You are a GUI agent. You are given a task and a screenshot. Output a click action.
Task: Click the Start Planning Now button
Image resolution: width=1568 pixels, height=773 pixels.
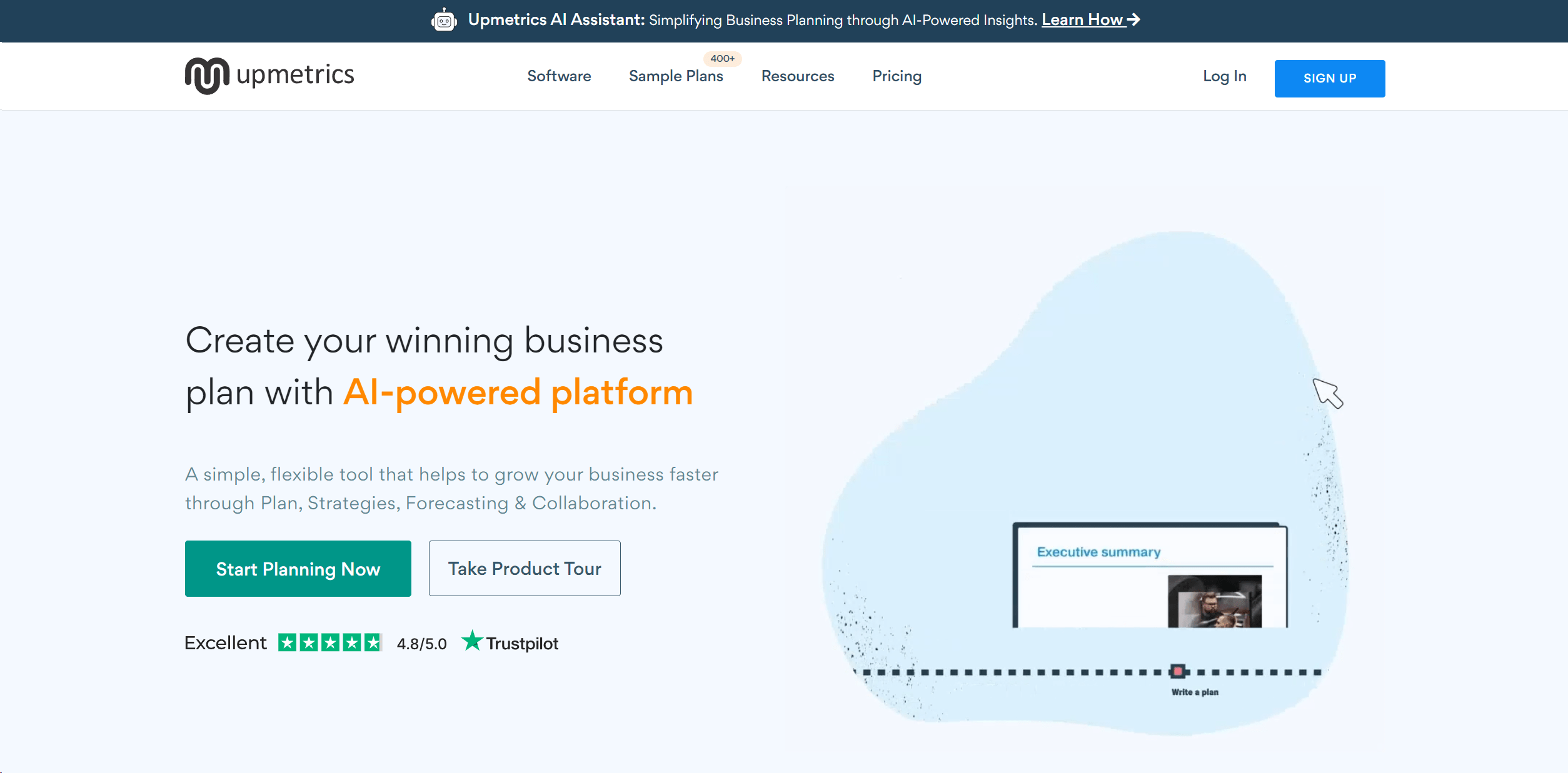[x=298, y=569]
